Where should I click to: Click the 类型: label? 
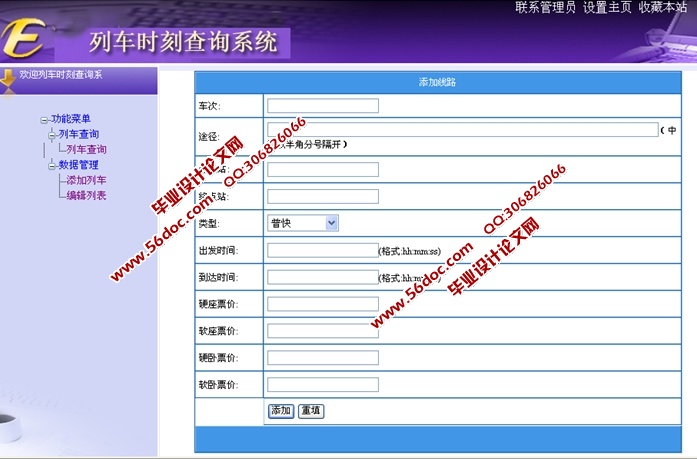pos(209,224)
